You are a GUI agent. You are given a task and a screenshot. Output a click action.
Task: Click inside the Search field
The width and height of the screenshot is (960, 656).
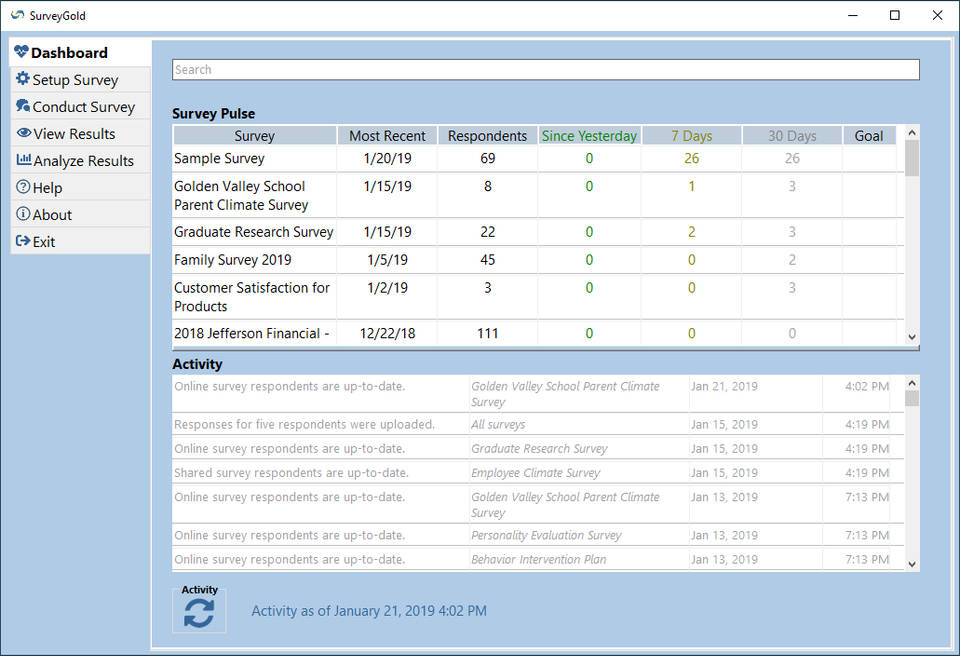[x=545, y=70]
